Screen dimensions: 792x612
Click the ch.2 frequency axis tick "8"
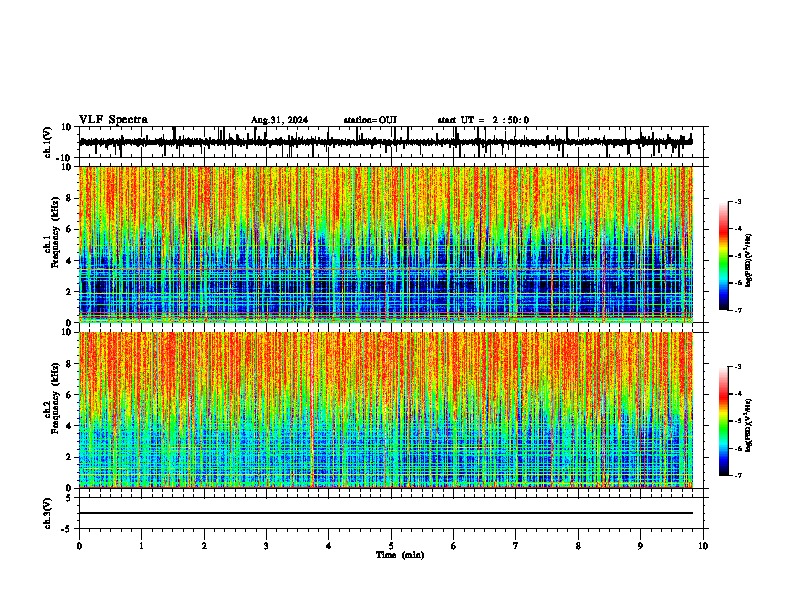click(x=69, y=364)
